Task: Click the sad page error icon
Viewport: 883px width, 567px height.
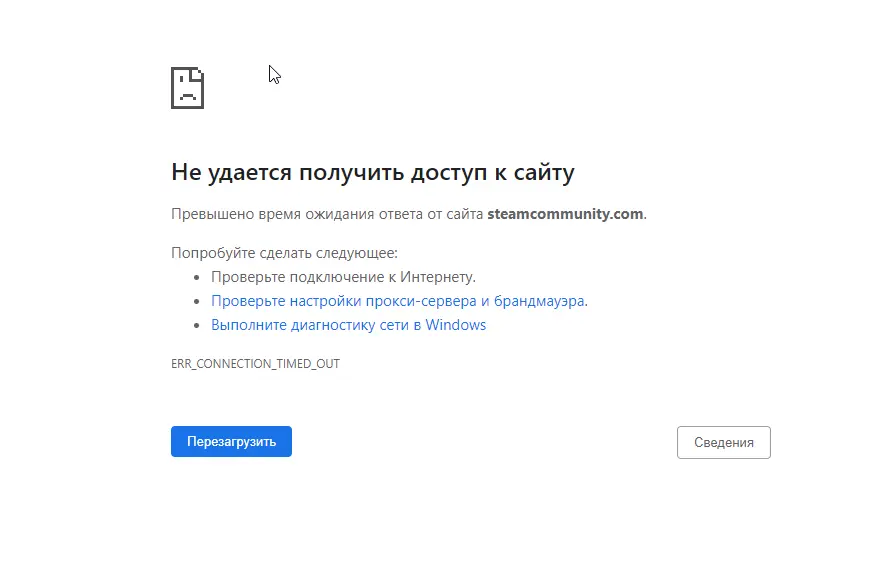Action: pos(188,88)
